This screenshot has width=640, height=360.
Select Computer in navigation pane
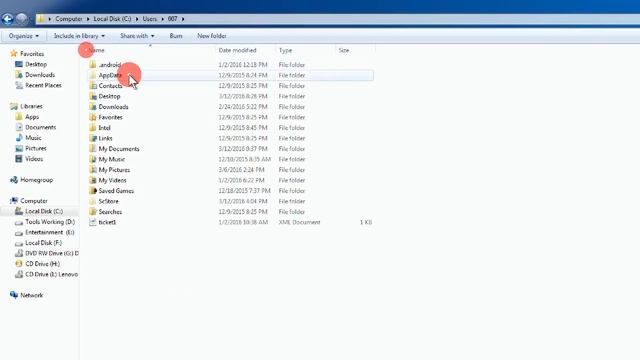coord(34,201)
